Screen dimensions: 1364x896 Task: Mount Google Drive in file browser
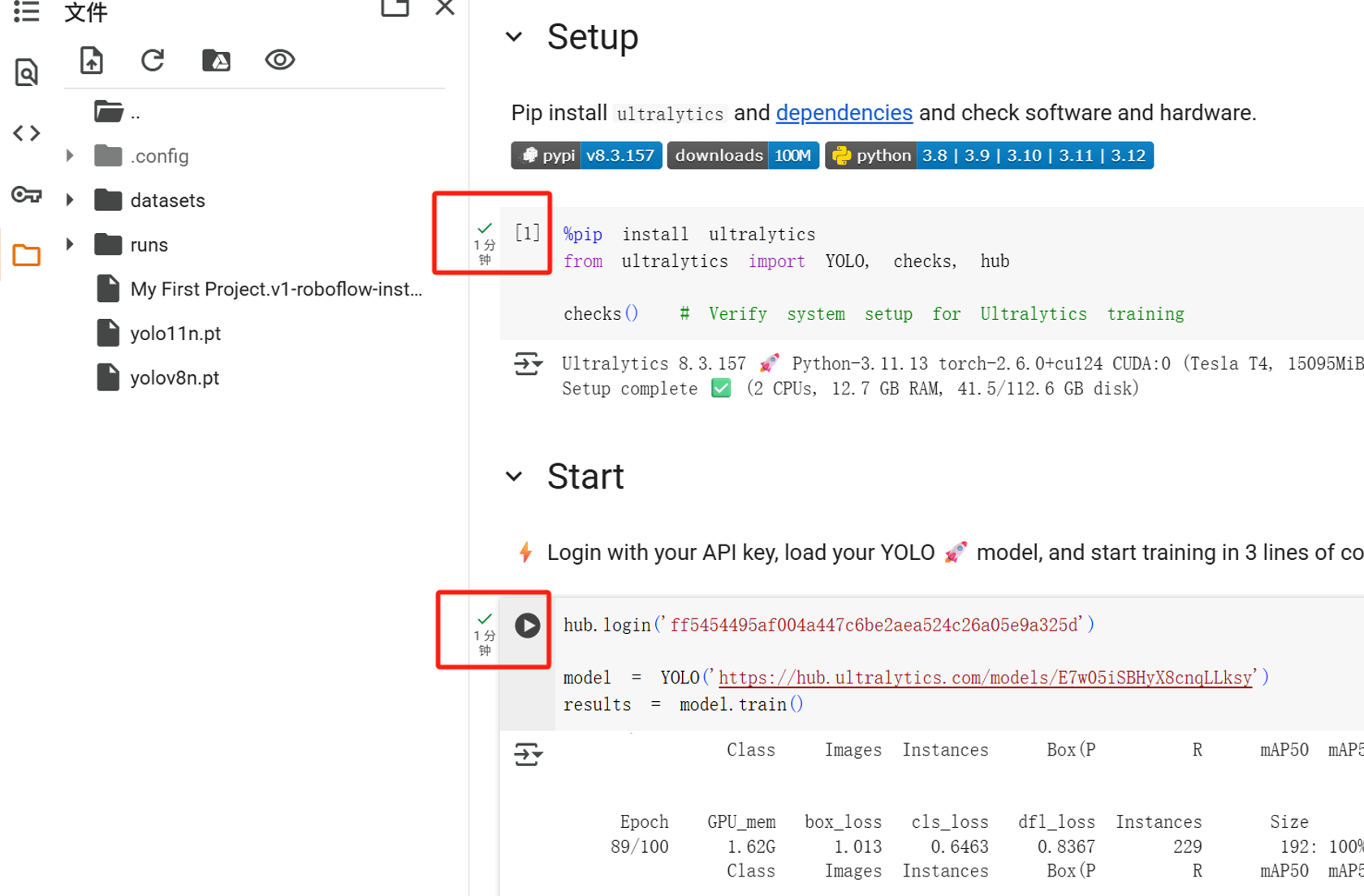coord(216,60)
